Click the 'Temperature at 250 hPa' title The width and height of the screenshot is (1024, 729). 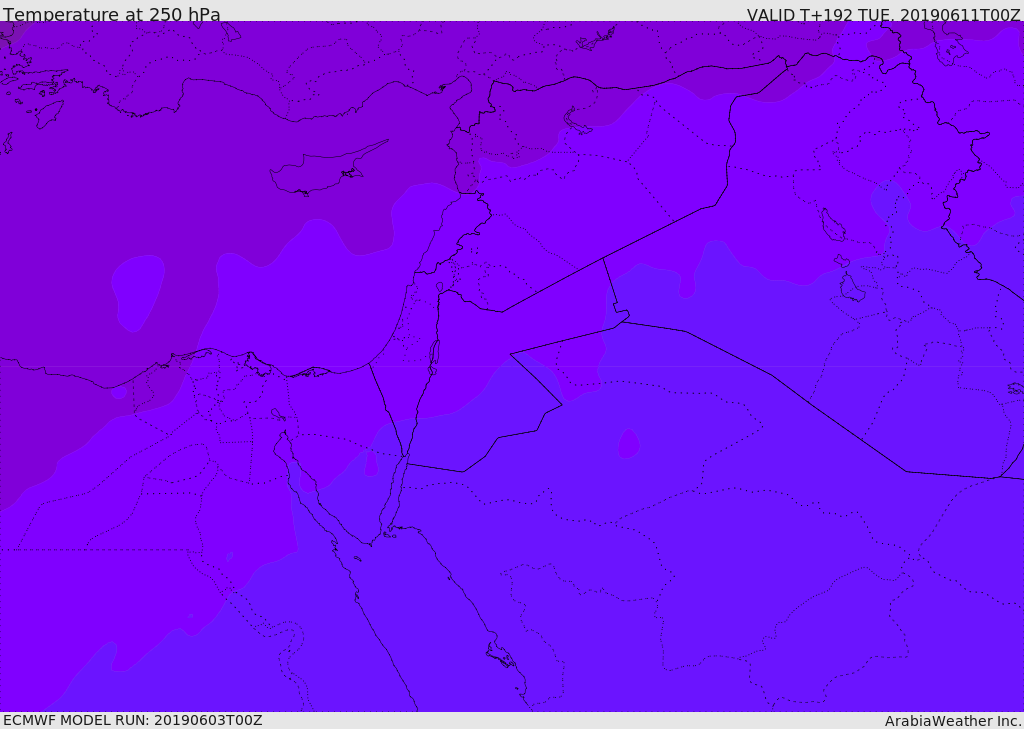[x=112, y=14]
